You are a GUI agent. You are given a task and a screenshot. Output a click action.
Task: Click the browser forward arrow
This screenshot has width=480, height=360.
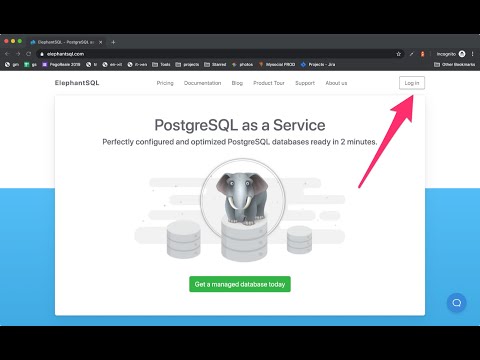(18, 54)
